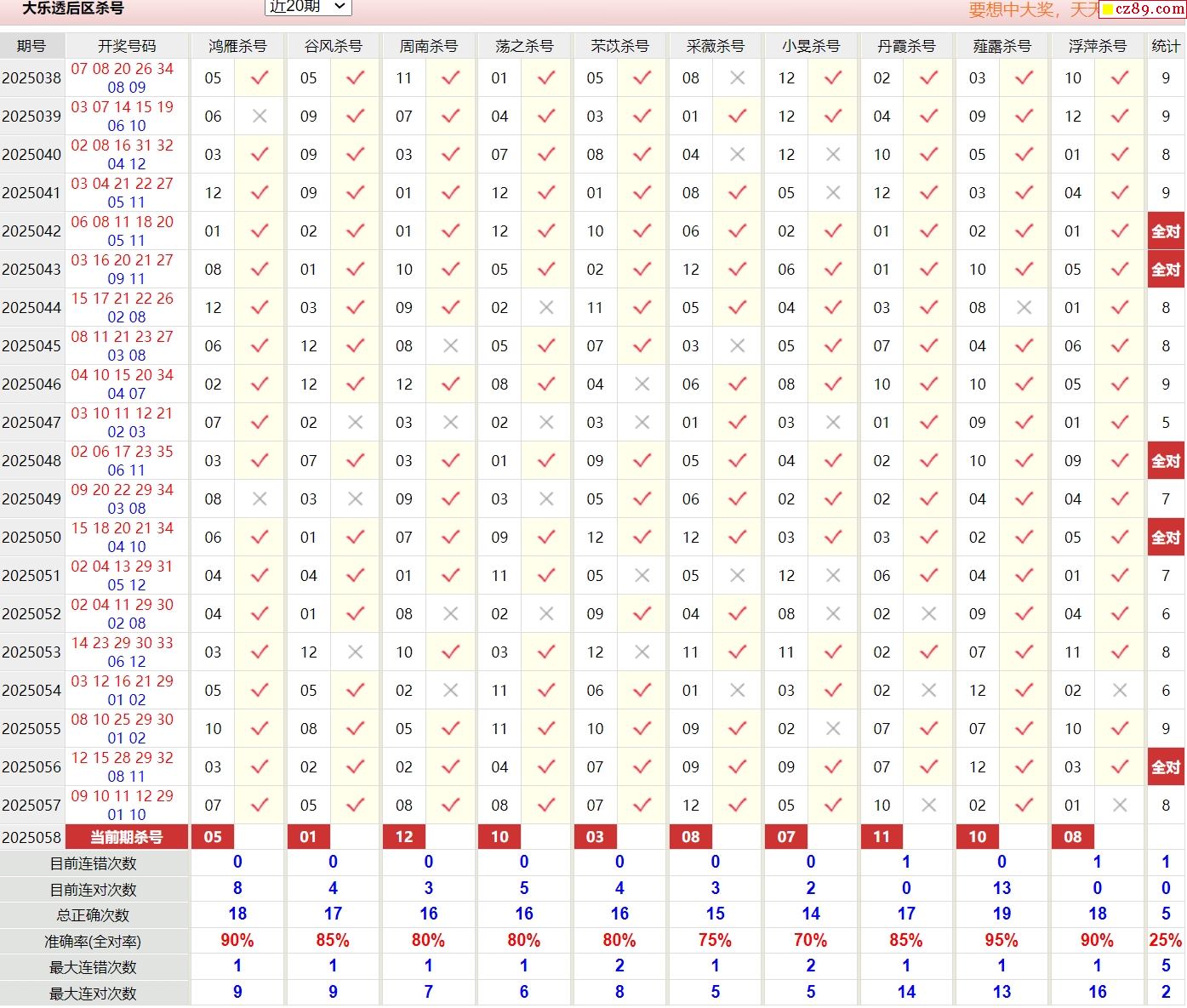This screenshot has width=1187, height=1008.
Task: Click current kill number 07 under 小旻杀号
Action: pyautogui.click(x=786, y=837)
